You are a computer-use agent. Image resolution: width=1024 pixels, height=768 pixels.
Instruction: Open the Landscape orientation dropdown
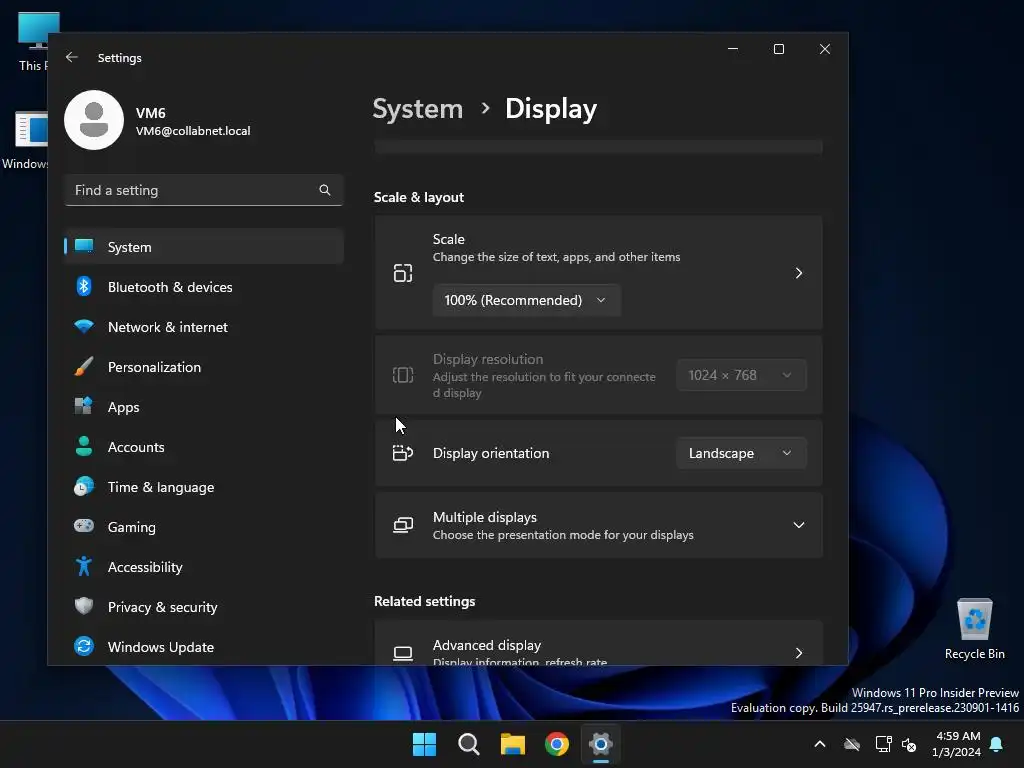(741, 453)
